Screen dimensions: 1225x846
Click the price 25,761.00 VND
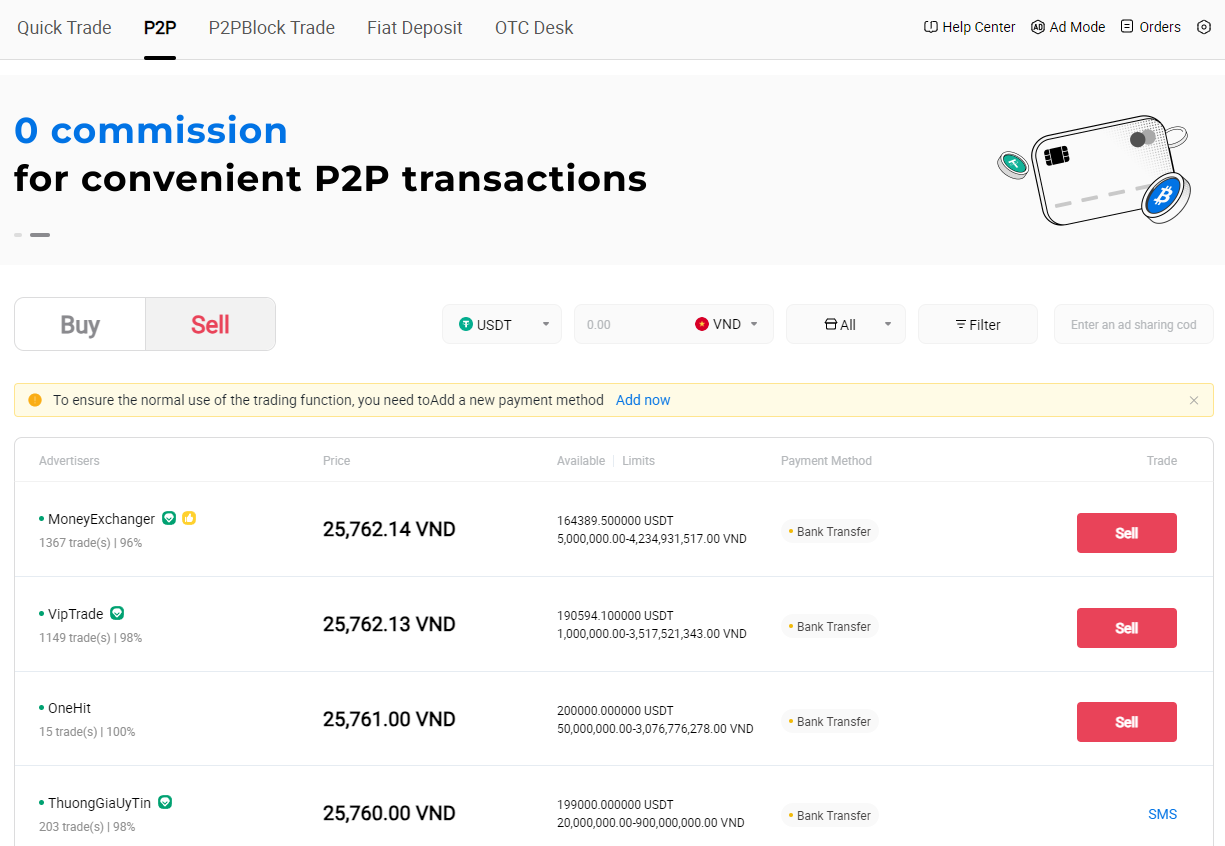tap(389, 719)
